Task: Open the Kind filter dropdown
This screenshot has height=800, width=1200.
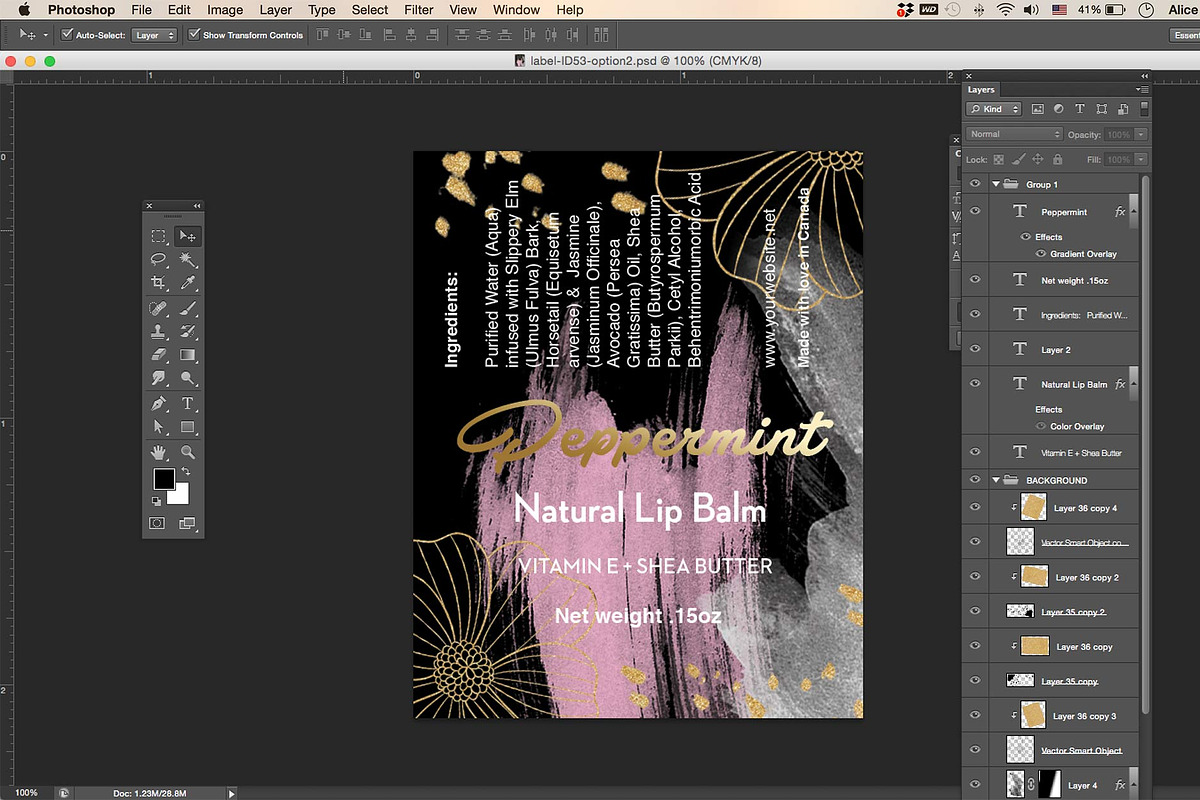Action: coord(994,109)
